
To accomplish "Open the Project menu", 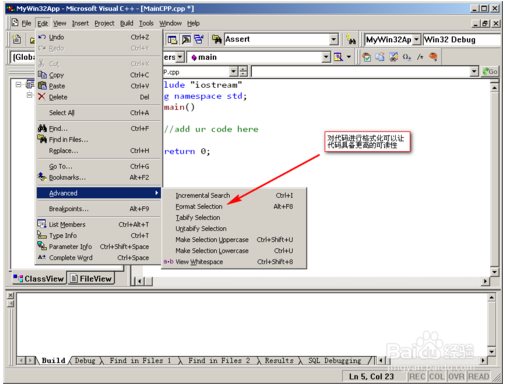I will click(104, 23).
